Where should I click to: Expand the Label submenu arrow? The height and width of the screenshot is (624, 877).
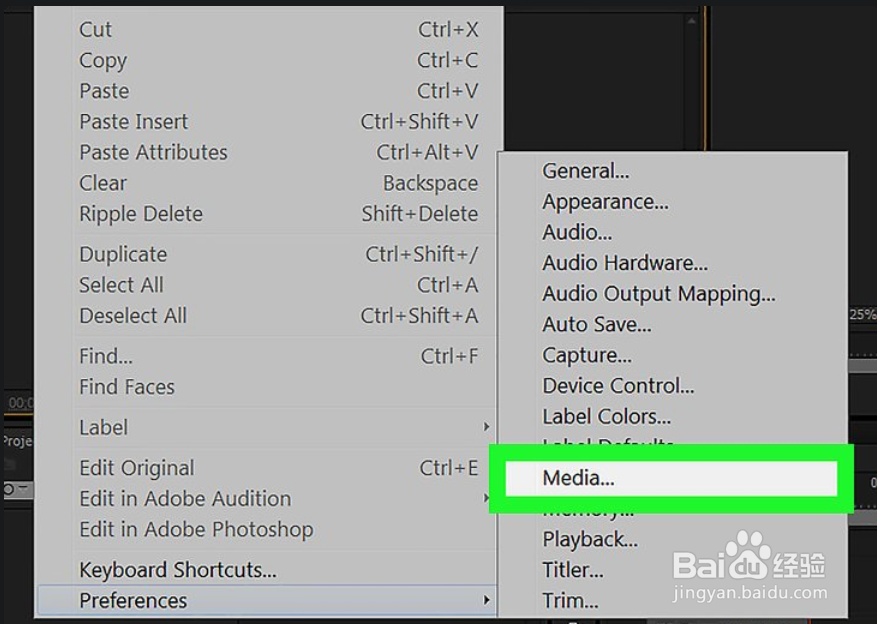[x=487, y=428]
